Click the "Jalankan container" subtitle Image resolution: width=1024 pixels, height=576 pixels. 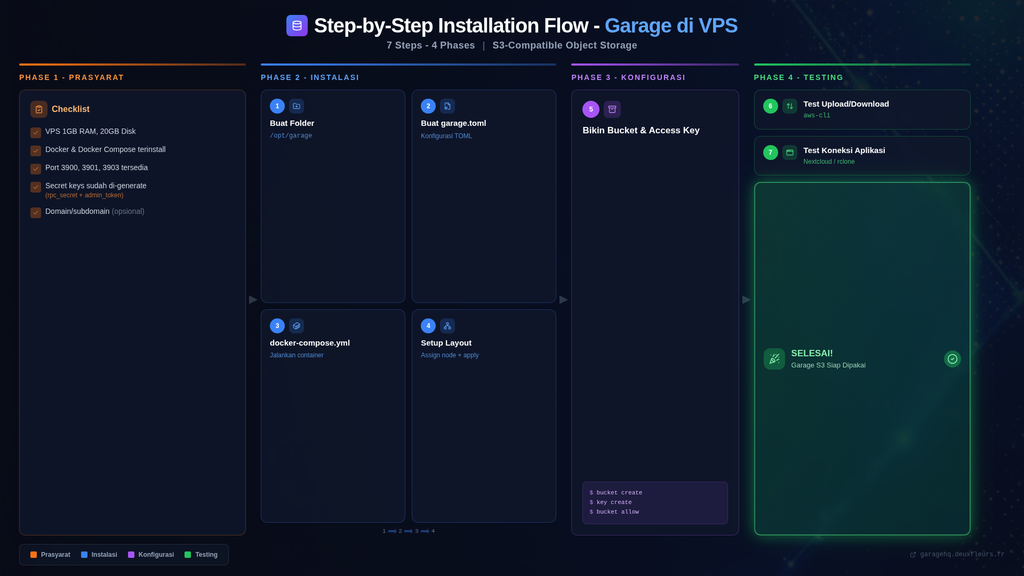pos(296,355)
